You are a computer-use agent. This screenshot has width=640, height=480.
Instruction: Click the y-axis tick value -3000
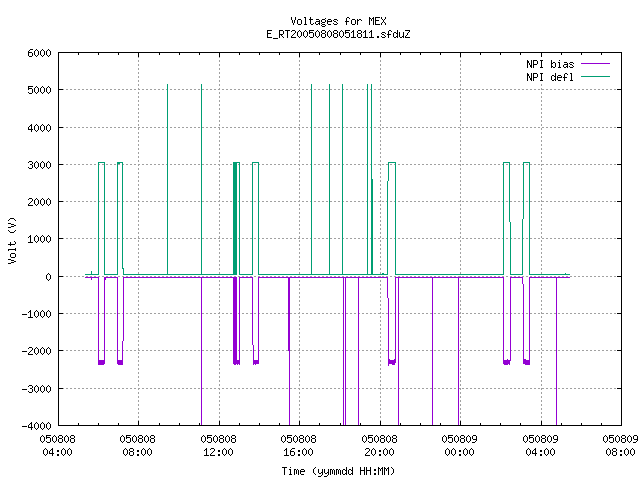coord(36,389)
